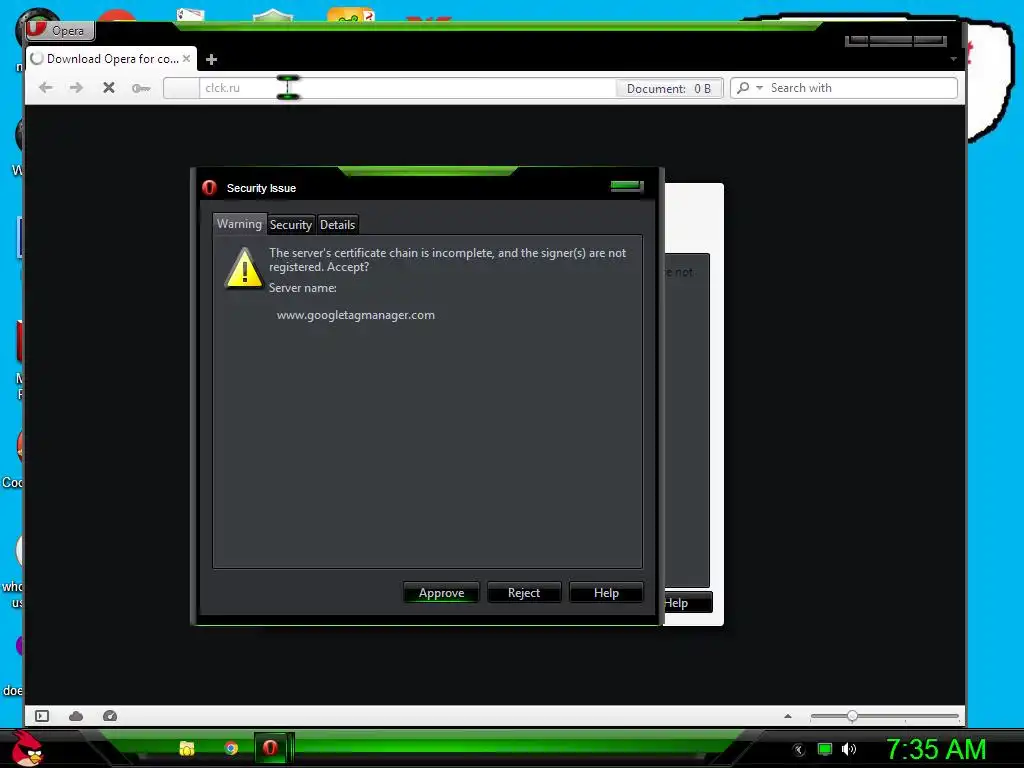1024x768 pixels.
Task: Open the password key wand icon
Action: click(140, 88)
